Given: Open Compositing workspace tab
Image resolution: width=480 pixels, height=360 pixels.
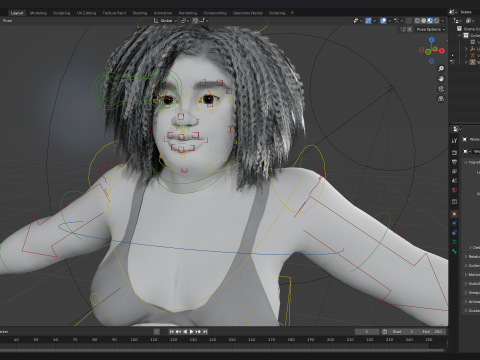Looking at the screenshot, I should (x=215, y=13).
